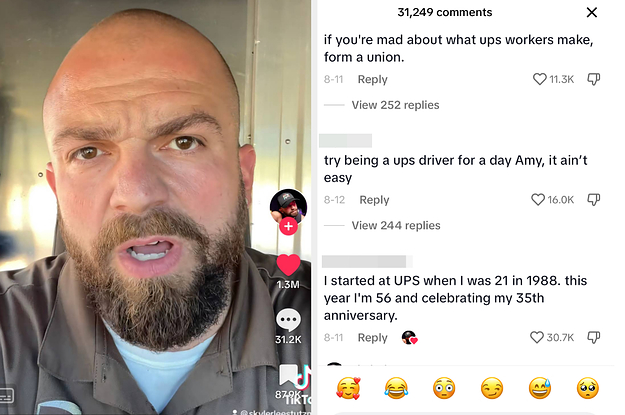Reply to the 'try being a ups driver' comment
625x415 pixels.
(x=374, y=200)
